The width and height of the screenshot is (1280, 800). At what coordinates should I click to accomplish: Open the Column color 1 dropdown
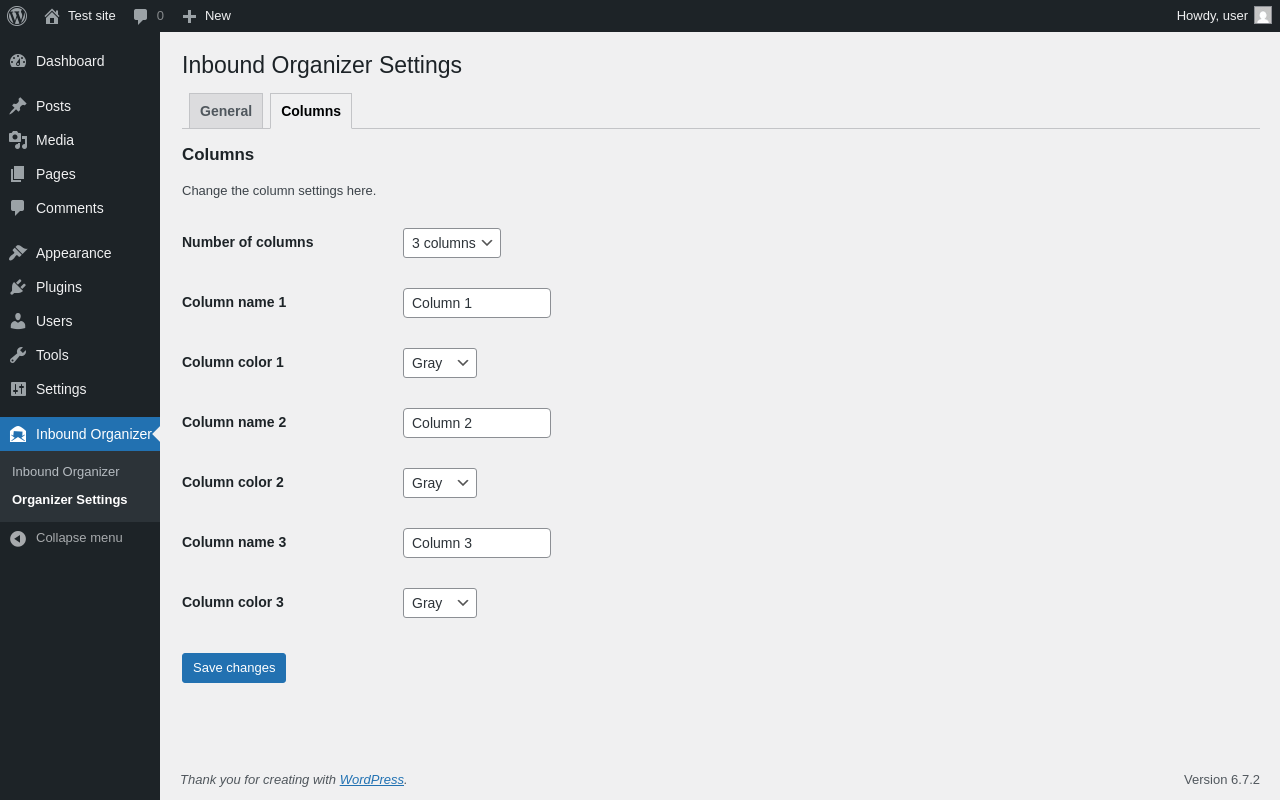pos(440,363)
